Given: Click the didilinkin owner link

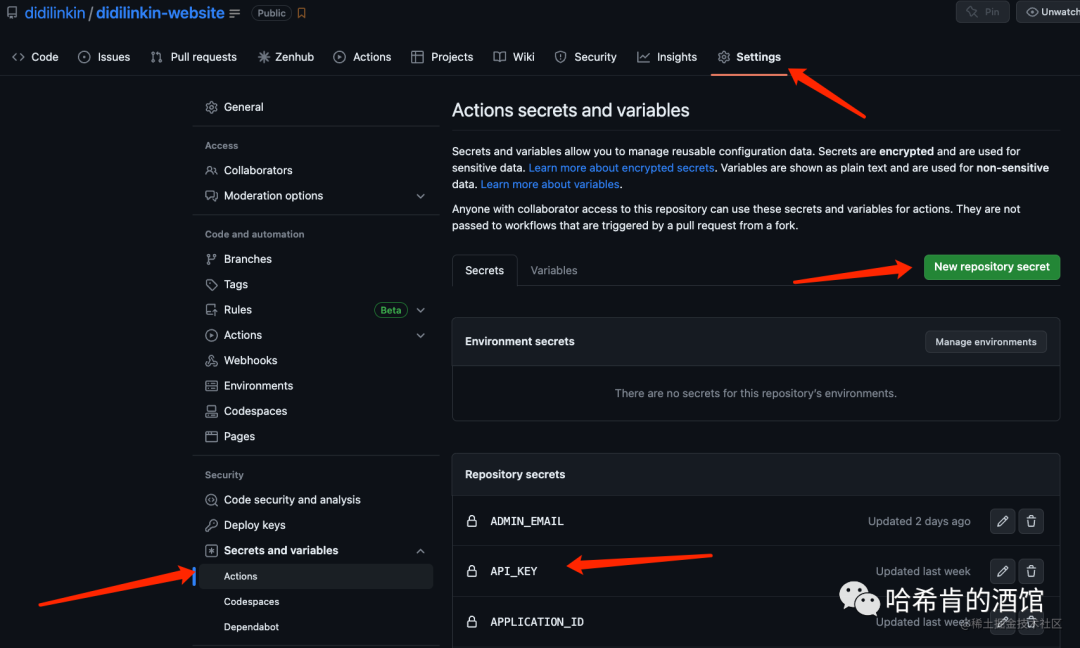Looking at the screenshot, I should [55, 13].
